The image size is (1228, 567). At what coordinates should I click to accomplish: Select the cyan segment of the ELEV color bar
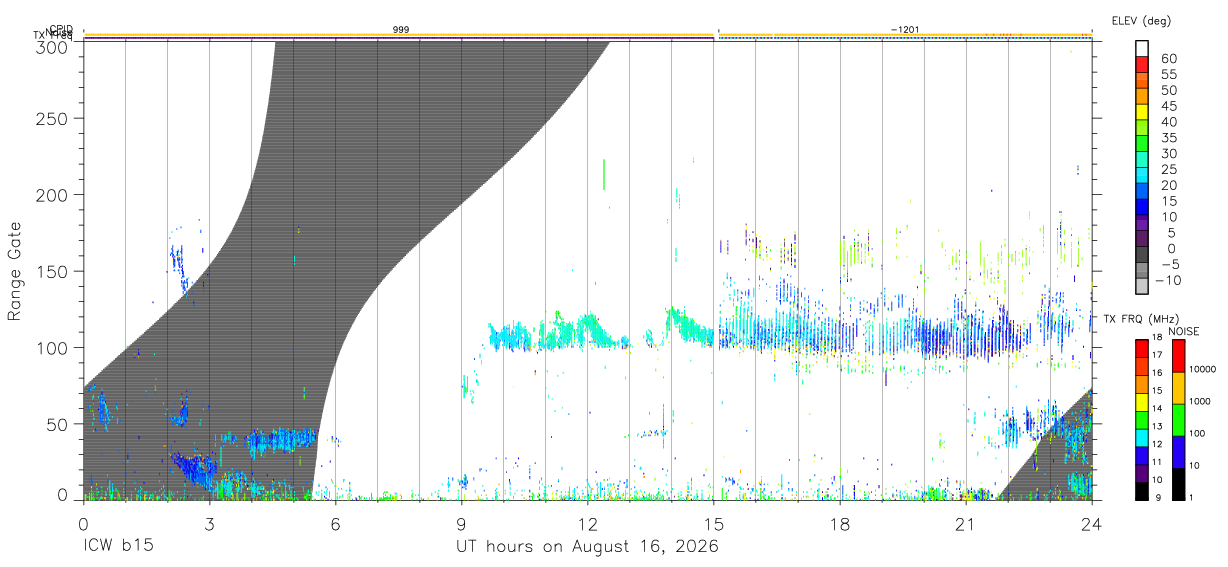(x=1143, y=177)
